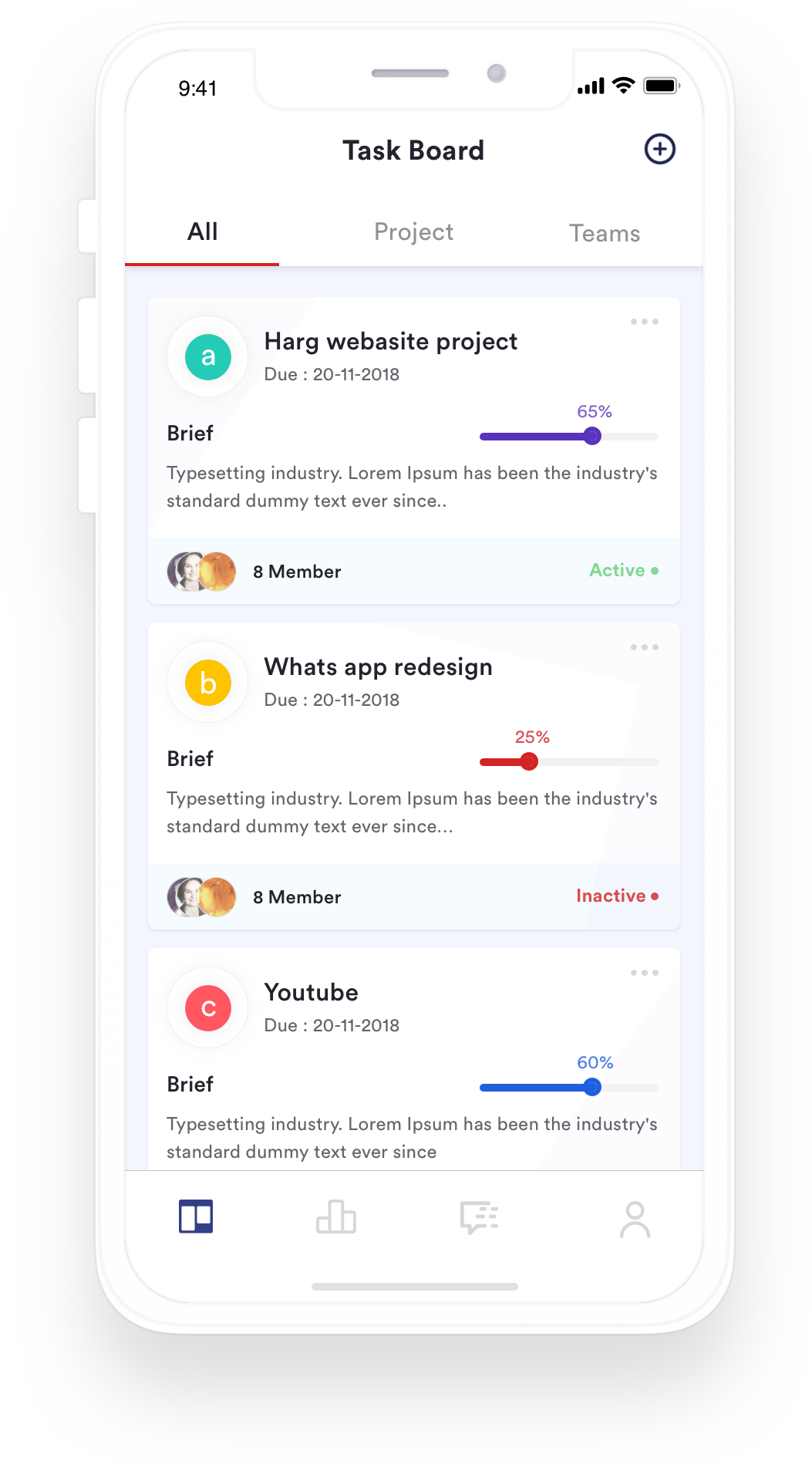Click the red 'c' project avatar
Screen dimensions: 812x1468
click(207, 1008)
